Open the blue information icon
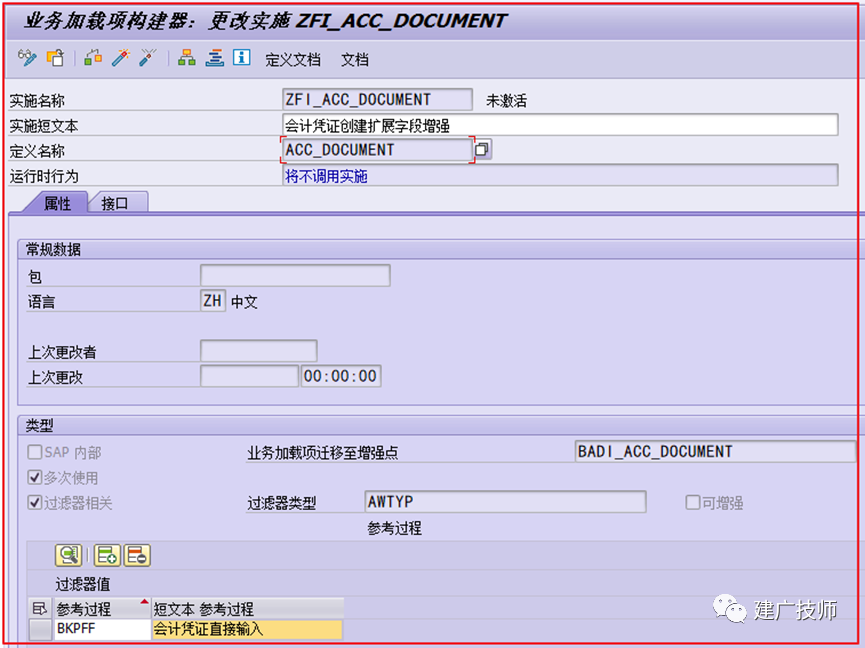The height and width of the screenshot is (648, 865). (242, 57)
